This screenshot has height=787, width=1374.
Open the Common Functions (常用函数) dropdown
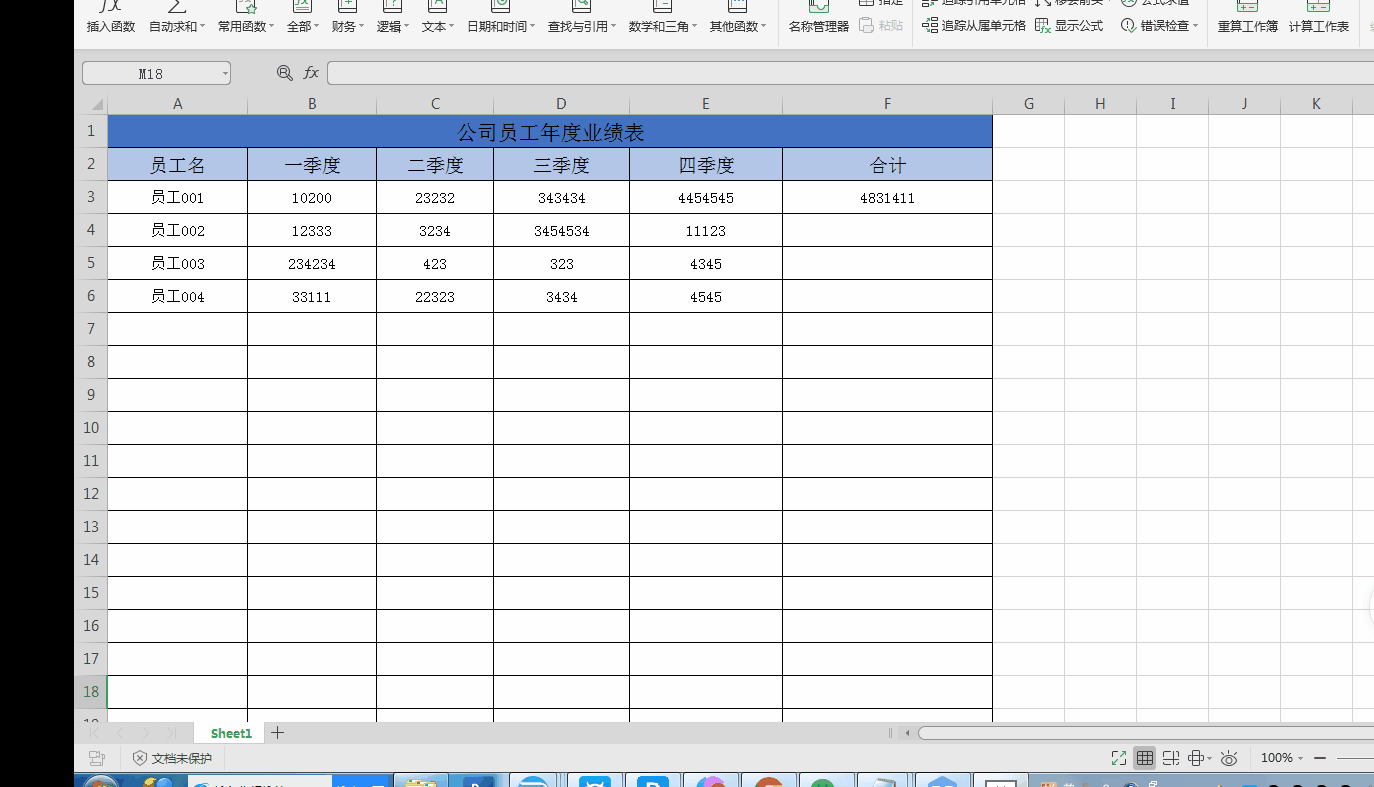(246, 18)
